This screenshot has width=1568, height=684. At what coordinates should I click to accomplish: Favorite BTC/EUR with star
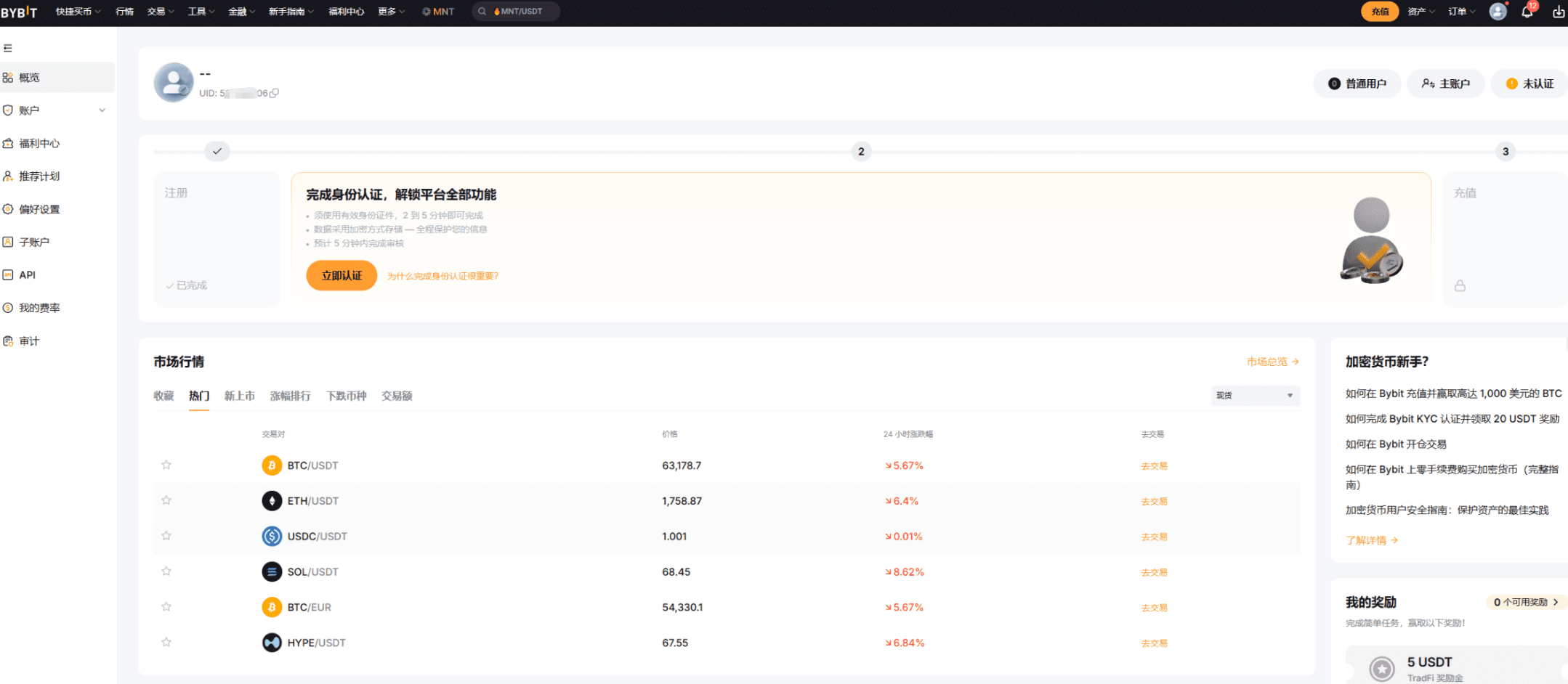point(166,606)
